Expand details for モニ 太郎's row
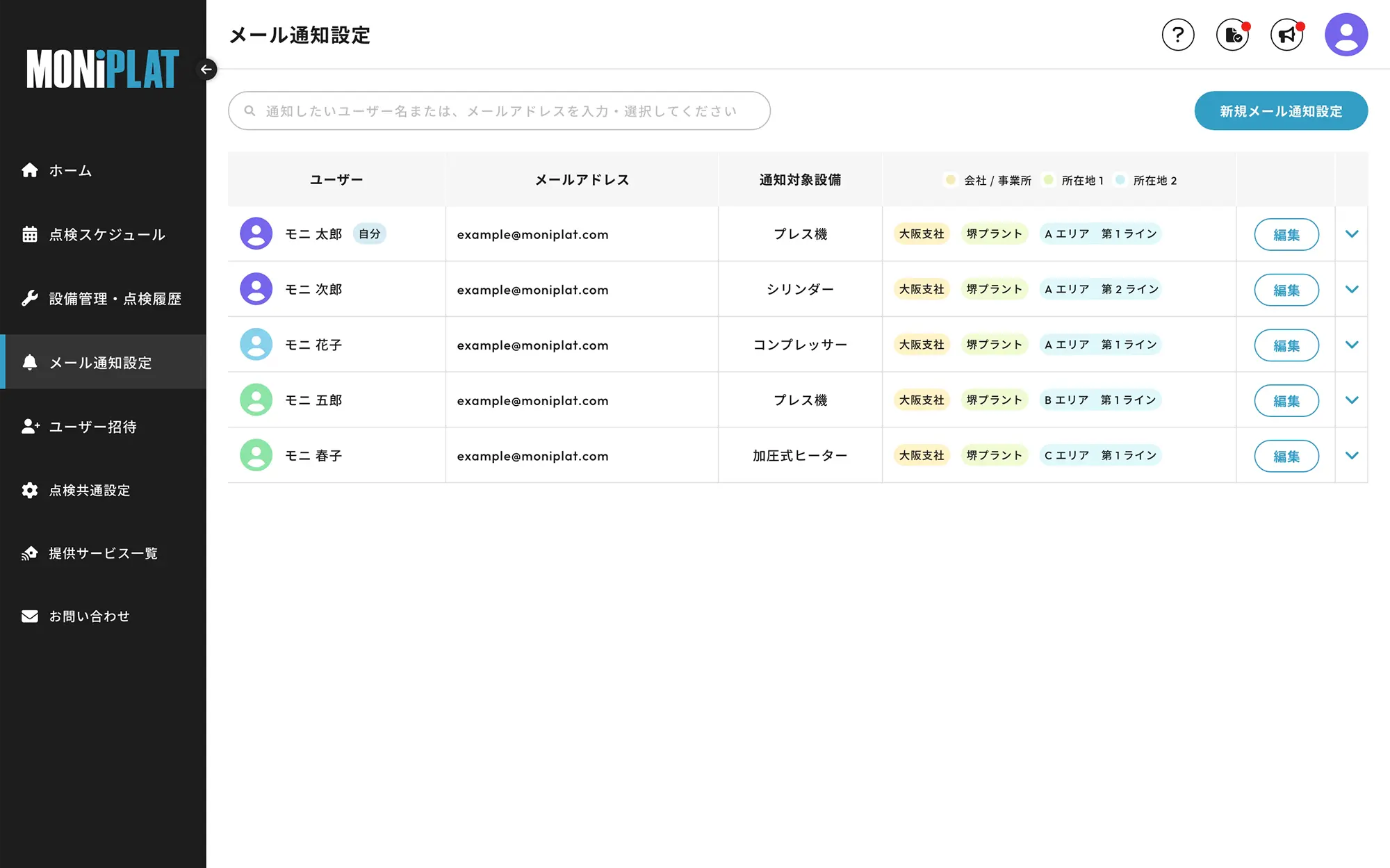Screen dimensions: 1390x868 click(x=1351, y=234)
